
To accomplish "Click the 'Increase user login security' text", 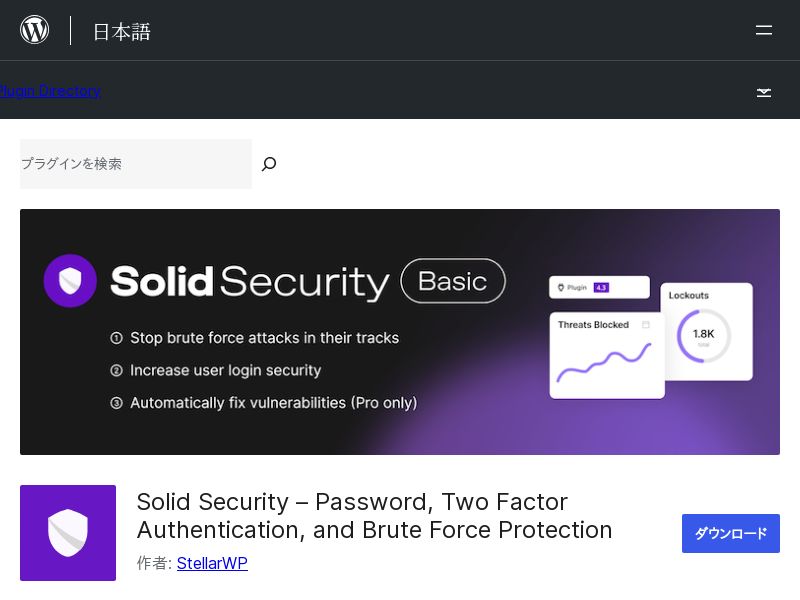I will 225,370.
